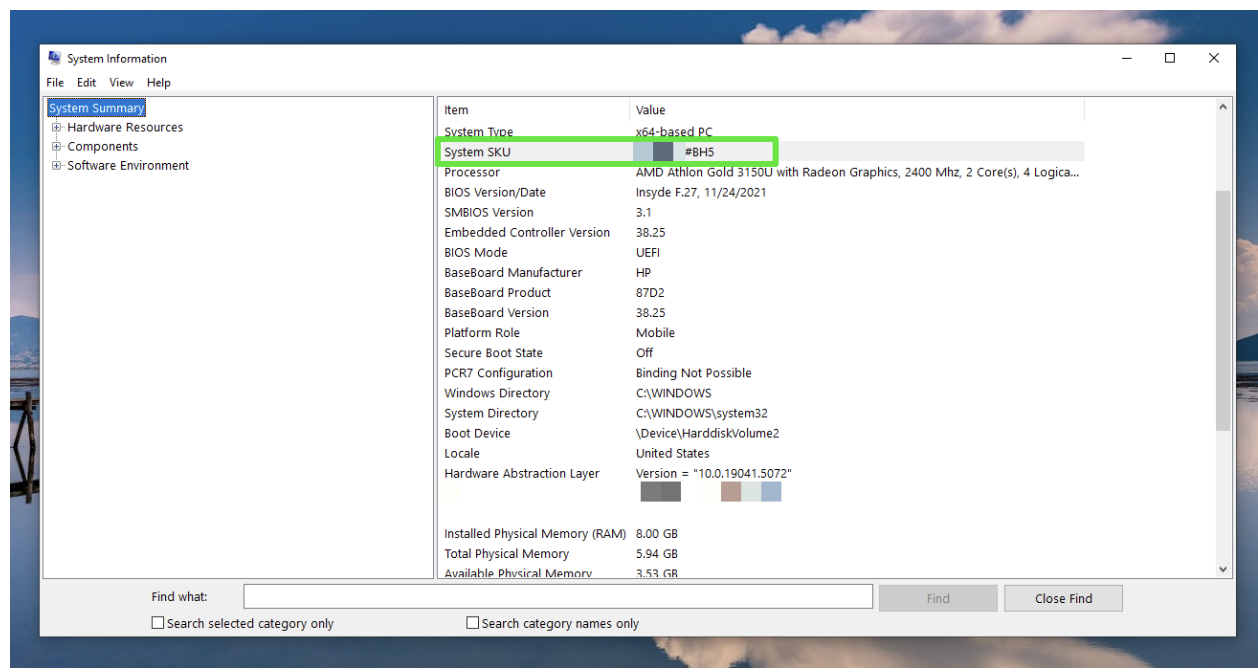Enable Search selected category only
The image size is (1258, 672).
tap(157, 622)
